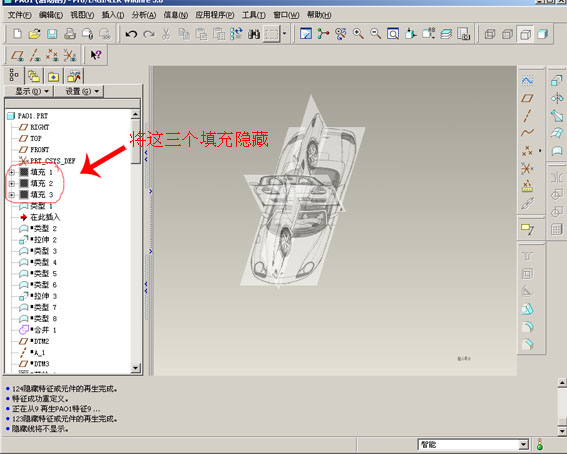Open the 显示 dropdown in the navigator
The height and width of the screenshot is (454, 567).
point(30,91)
